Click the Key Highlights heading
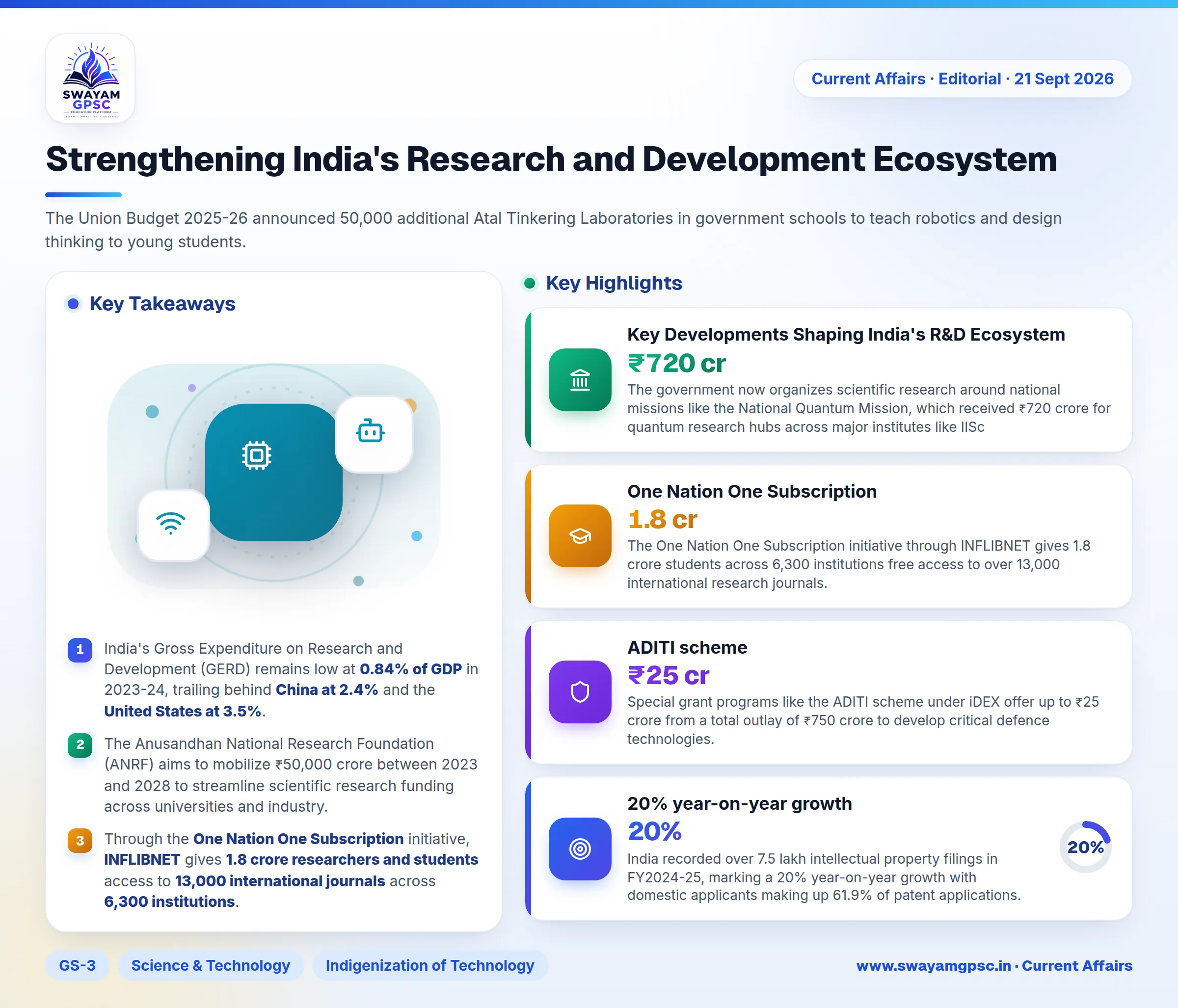This screenshot has width=1178, height=1008. click(614, 283)
